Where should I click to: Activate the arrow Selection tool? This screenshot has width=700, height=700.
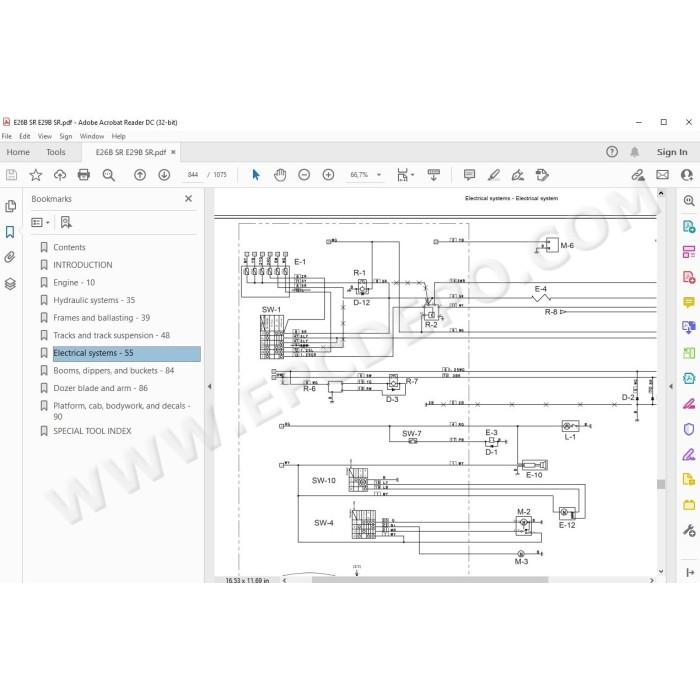(256, 175)
